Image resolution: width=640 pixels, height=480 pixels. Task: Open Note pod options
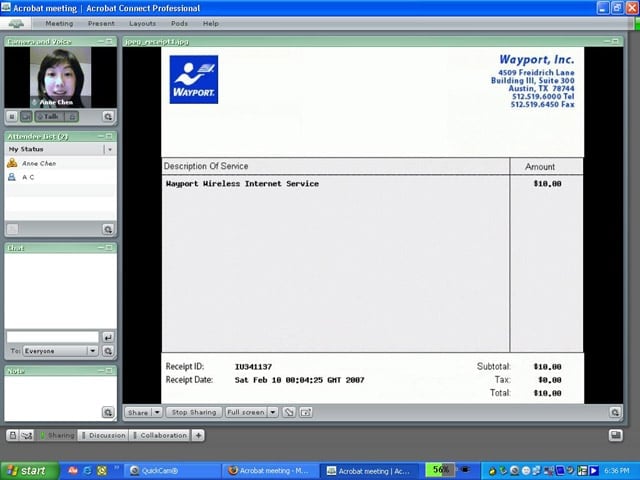pyautogui.click(x=108, y=412)
